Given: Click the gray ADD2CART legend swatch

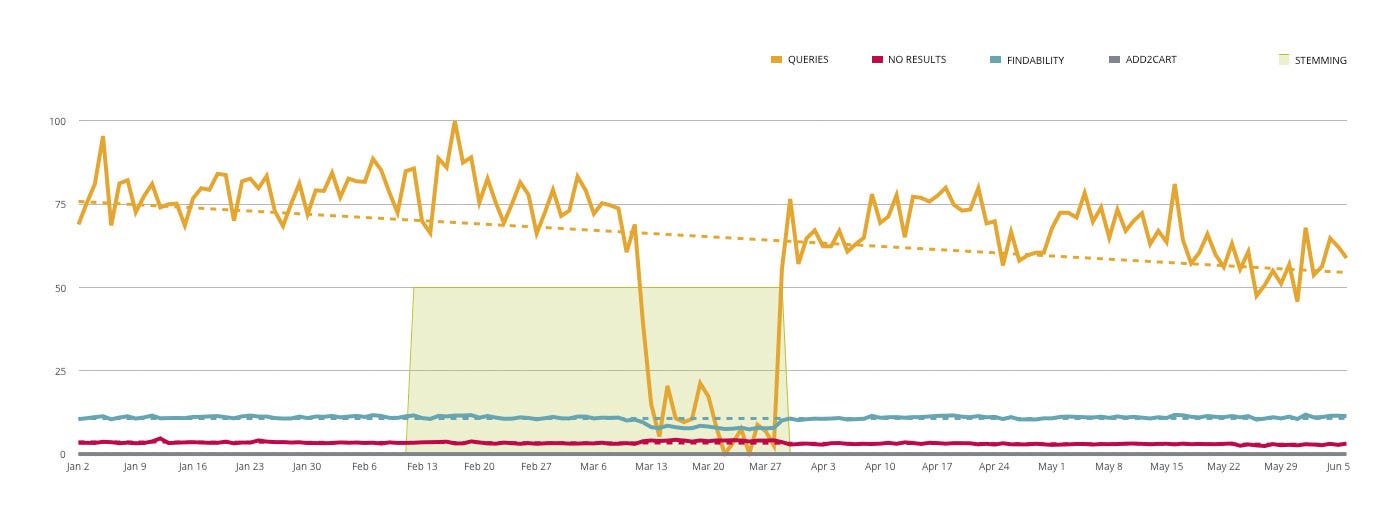Looking at the screenshot, I should click(x=1115, y=60).
